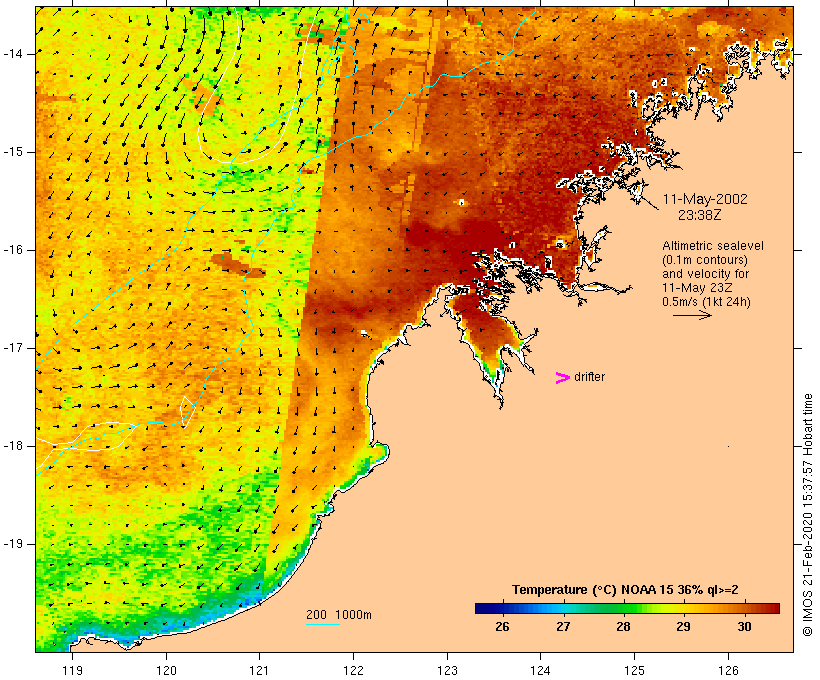Click the magenta drifter marker symbol
The height and width of the screenshot is (680, 820).
pos(563,378)
